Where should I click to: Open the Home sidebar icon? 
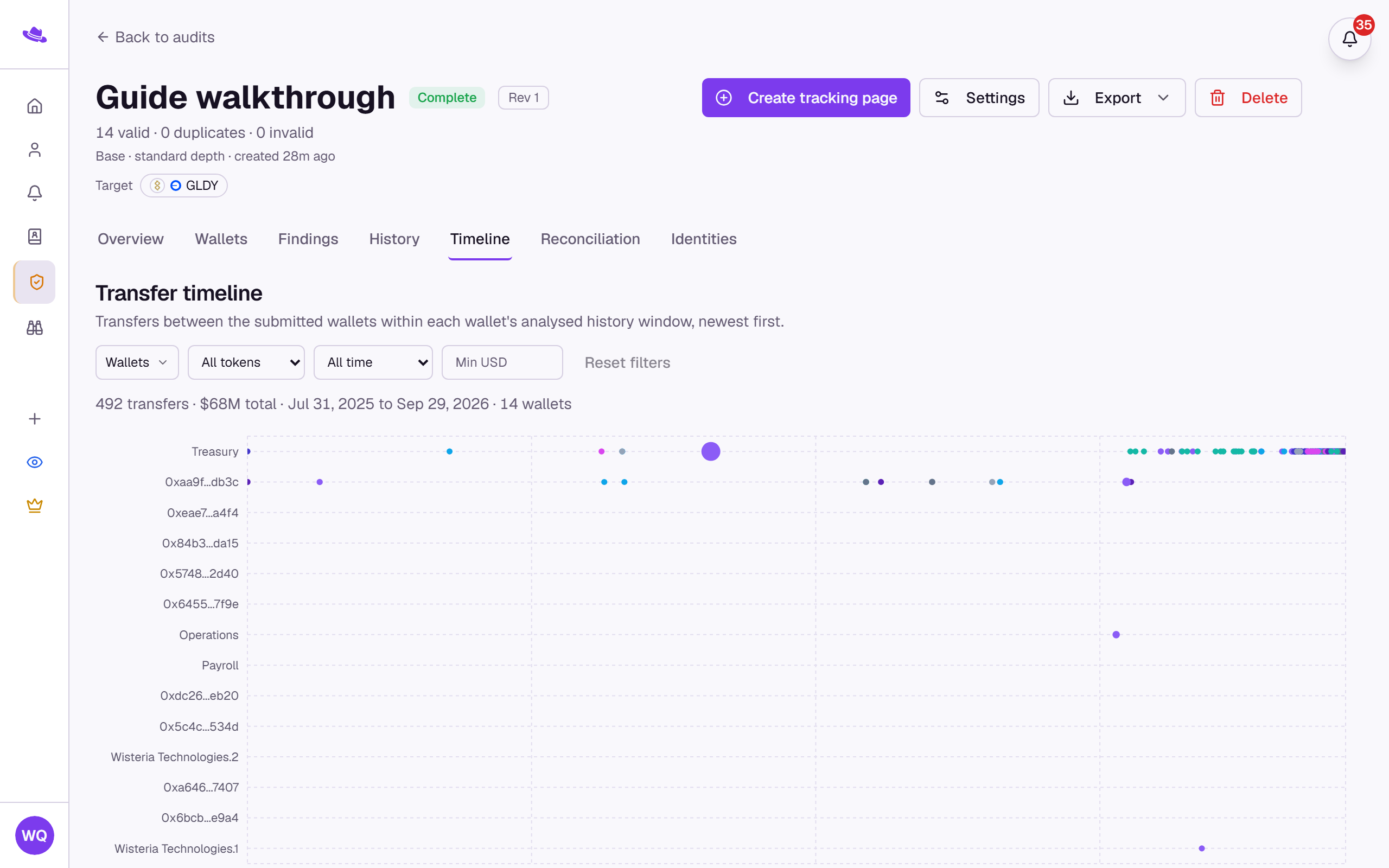(x=34, y=106)
